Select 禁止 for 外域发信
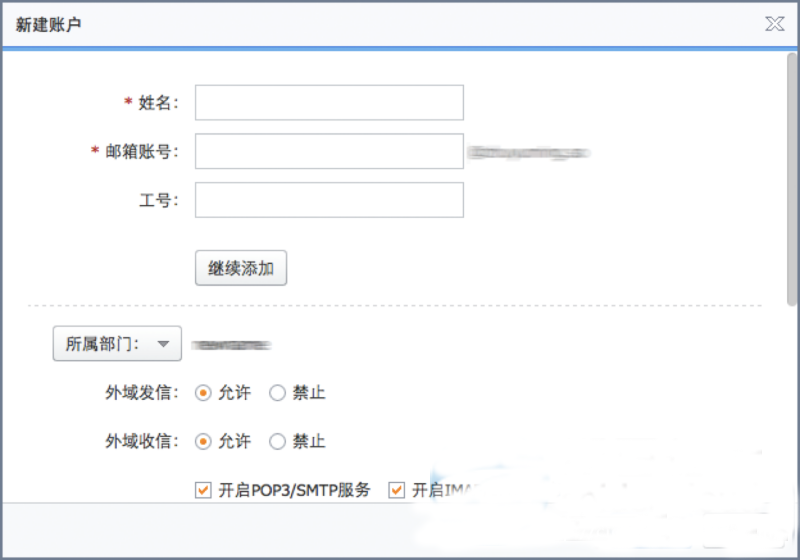Screen dimensions: 800x560 [x=278, y=393]
